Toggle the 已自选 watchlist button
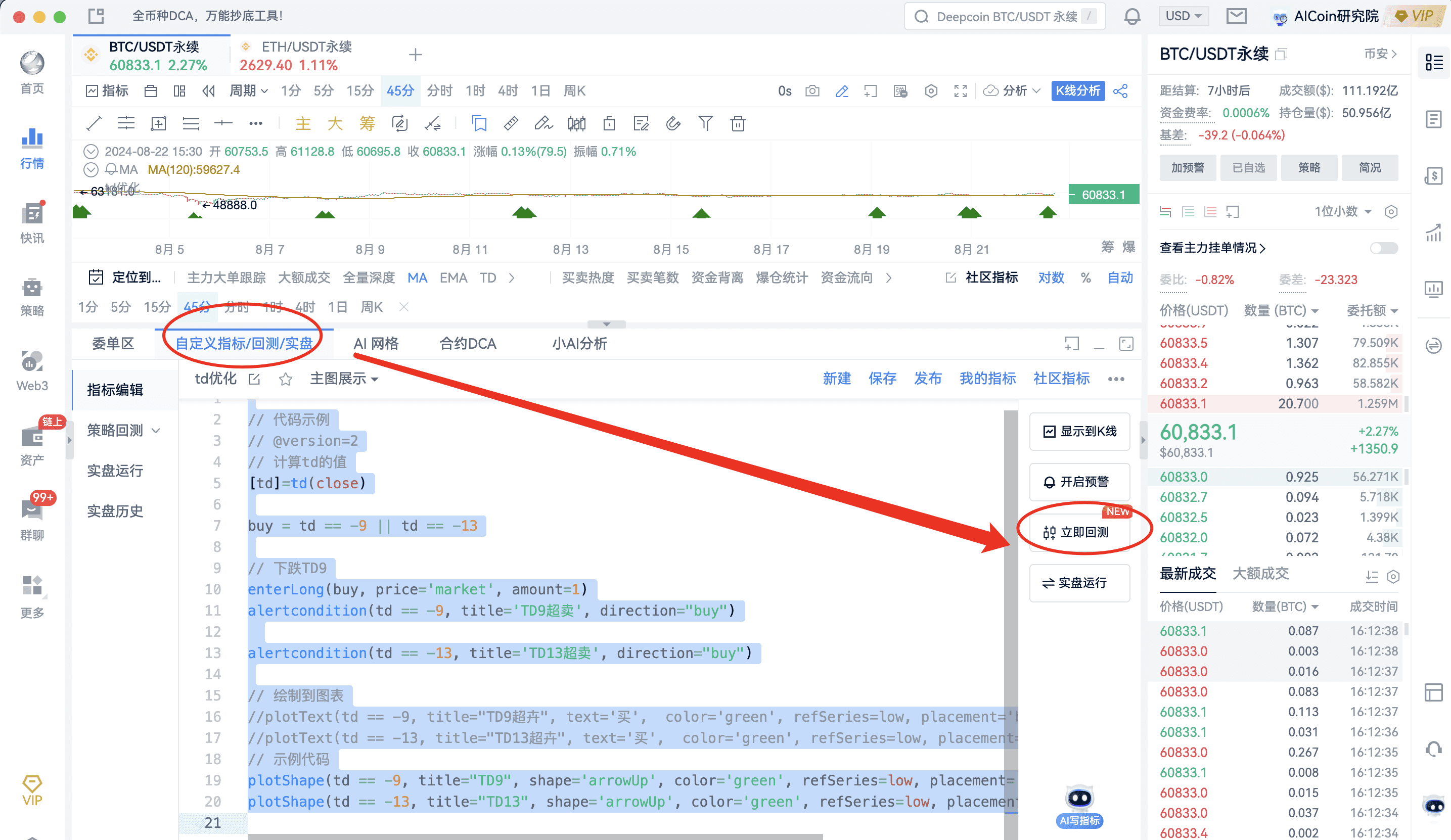1451x840 pixels. [1248, 167]
